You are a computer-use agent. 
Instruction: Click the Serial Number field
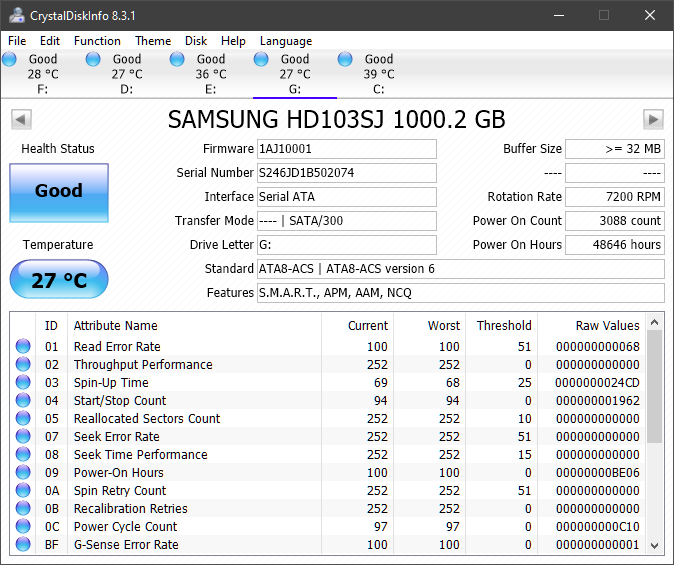347,173
